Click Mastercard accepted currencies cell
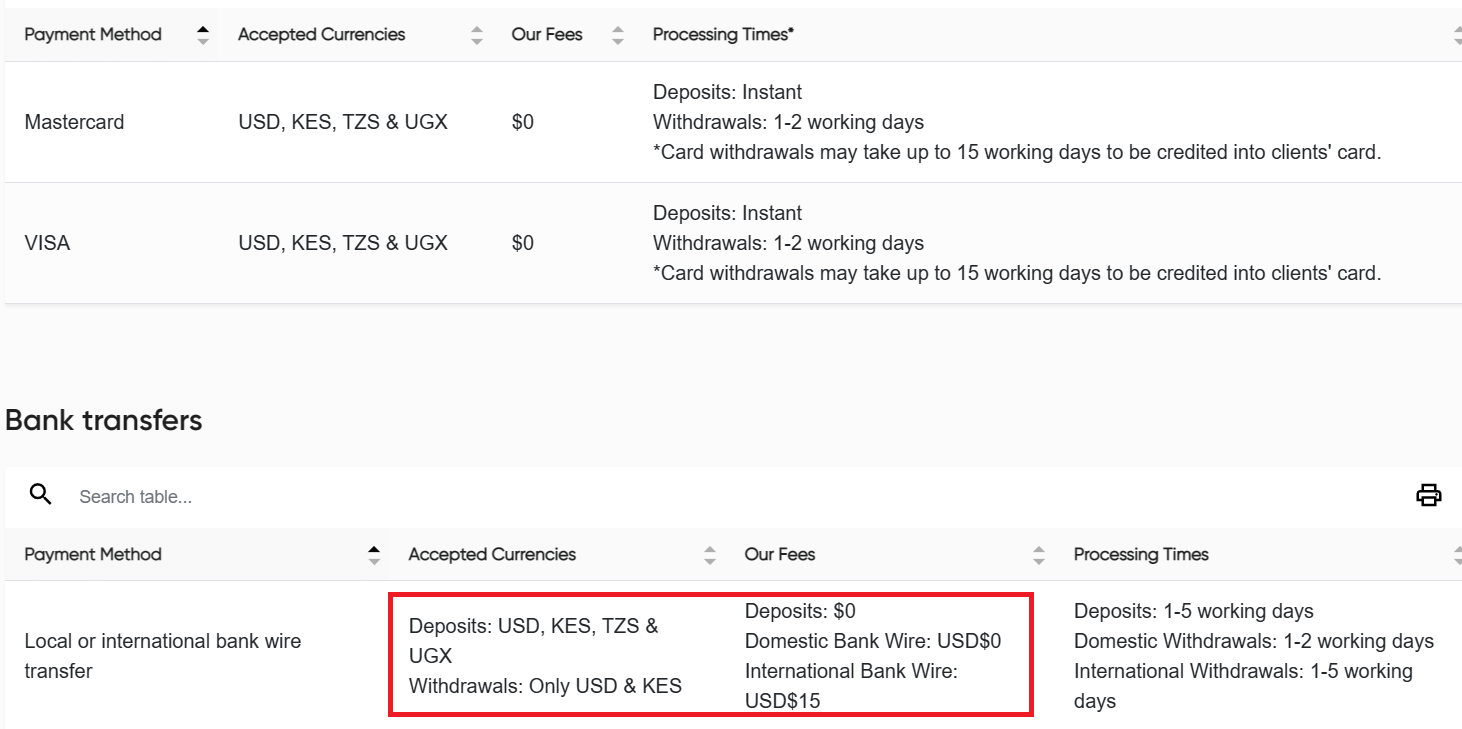The width and height of the screenshot is (1462, 729). coord(343,123)
